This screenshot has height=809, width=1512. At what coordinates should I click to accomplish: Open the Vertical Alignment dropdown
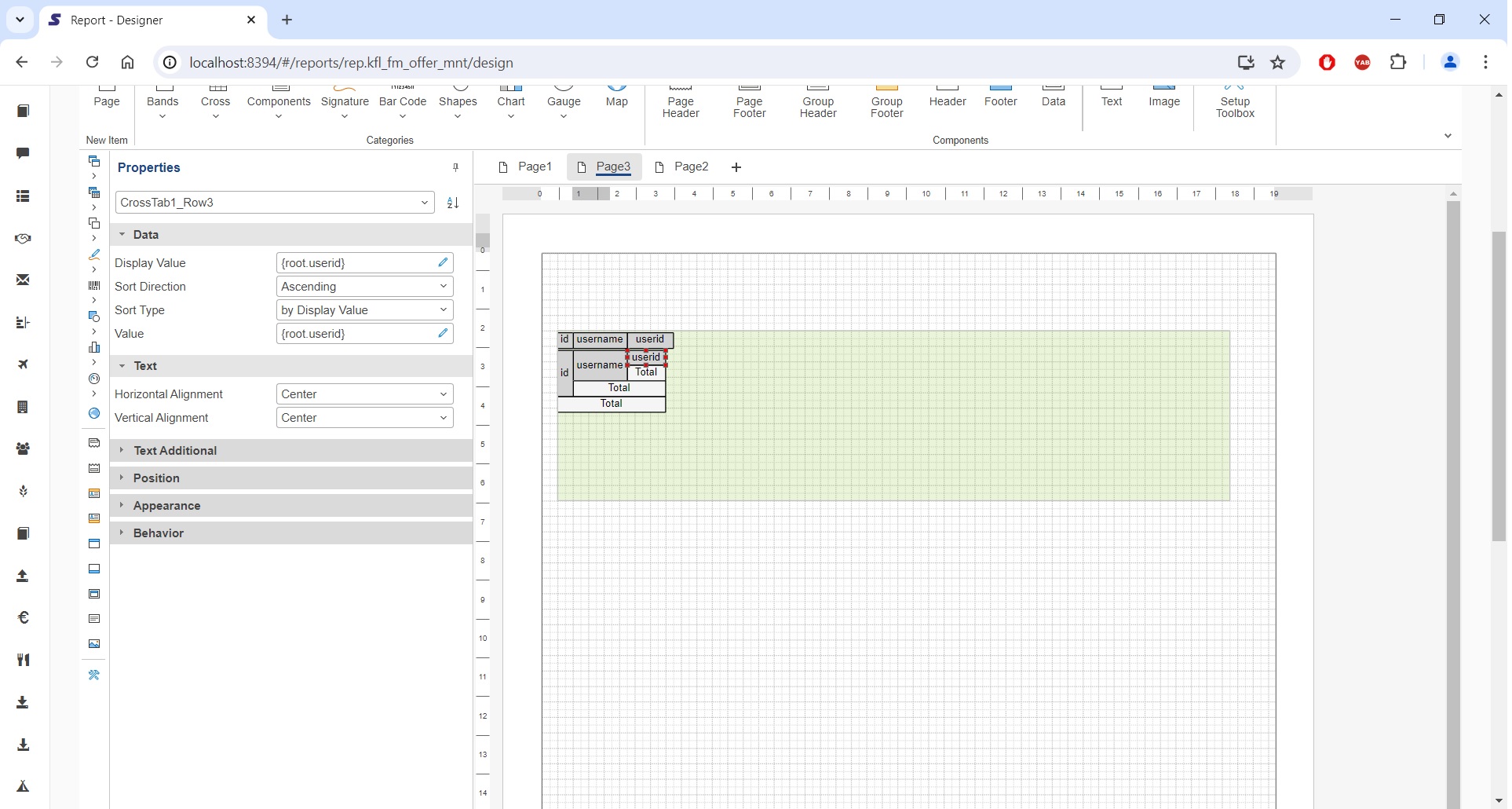click(365, 418)
